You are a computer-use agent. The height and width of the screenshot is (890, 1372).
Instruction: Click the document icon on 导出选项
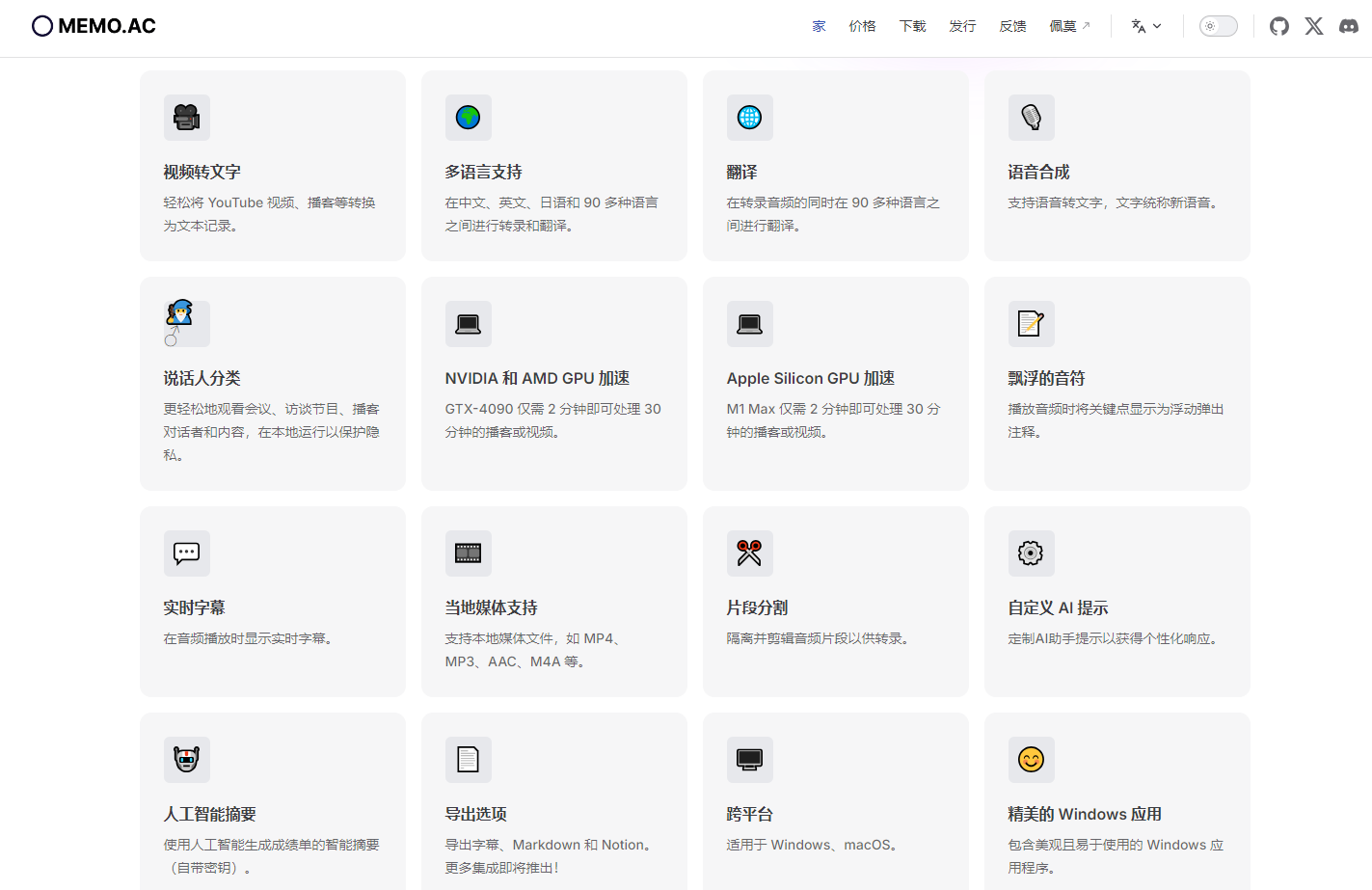pyautogui.click(x=469, y=760)
